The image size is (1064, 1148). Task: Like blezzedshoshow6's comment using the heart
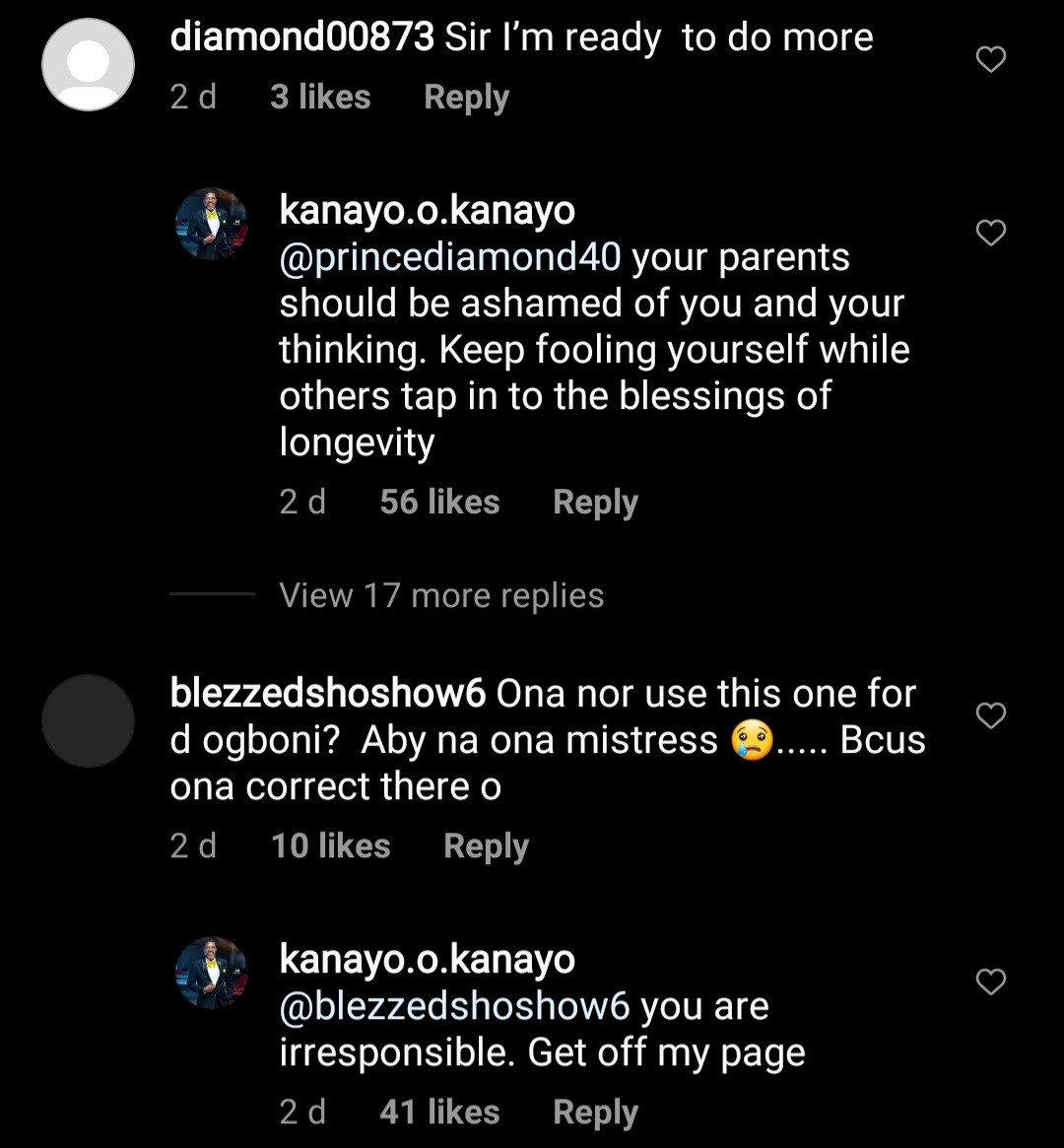click(990, 715)
